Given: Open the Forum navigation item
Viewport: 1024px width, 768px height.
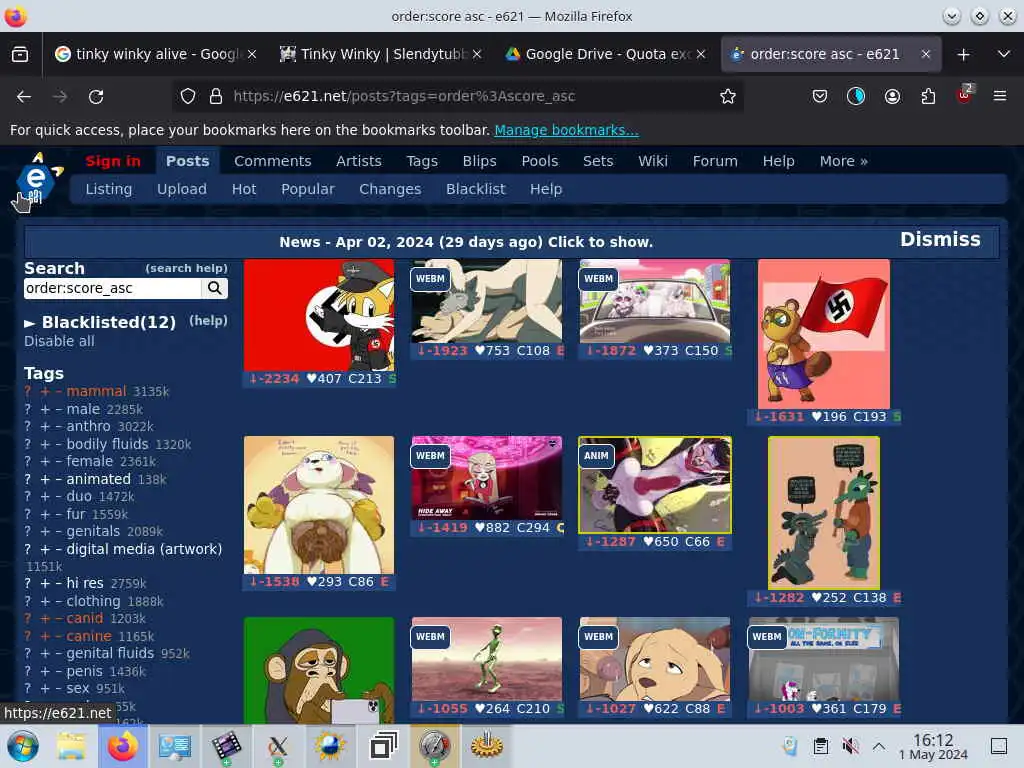Looking at the screenshot, I should click(715, 161).
